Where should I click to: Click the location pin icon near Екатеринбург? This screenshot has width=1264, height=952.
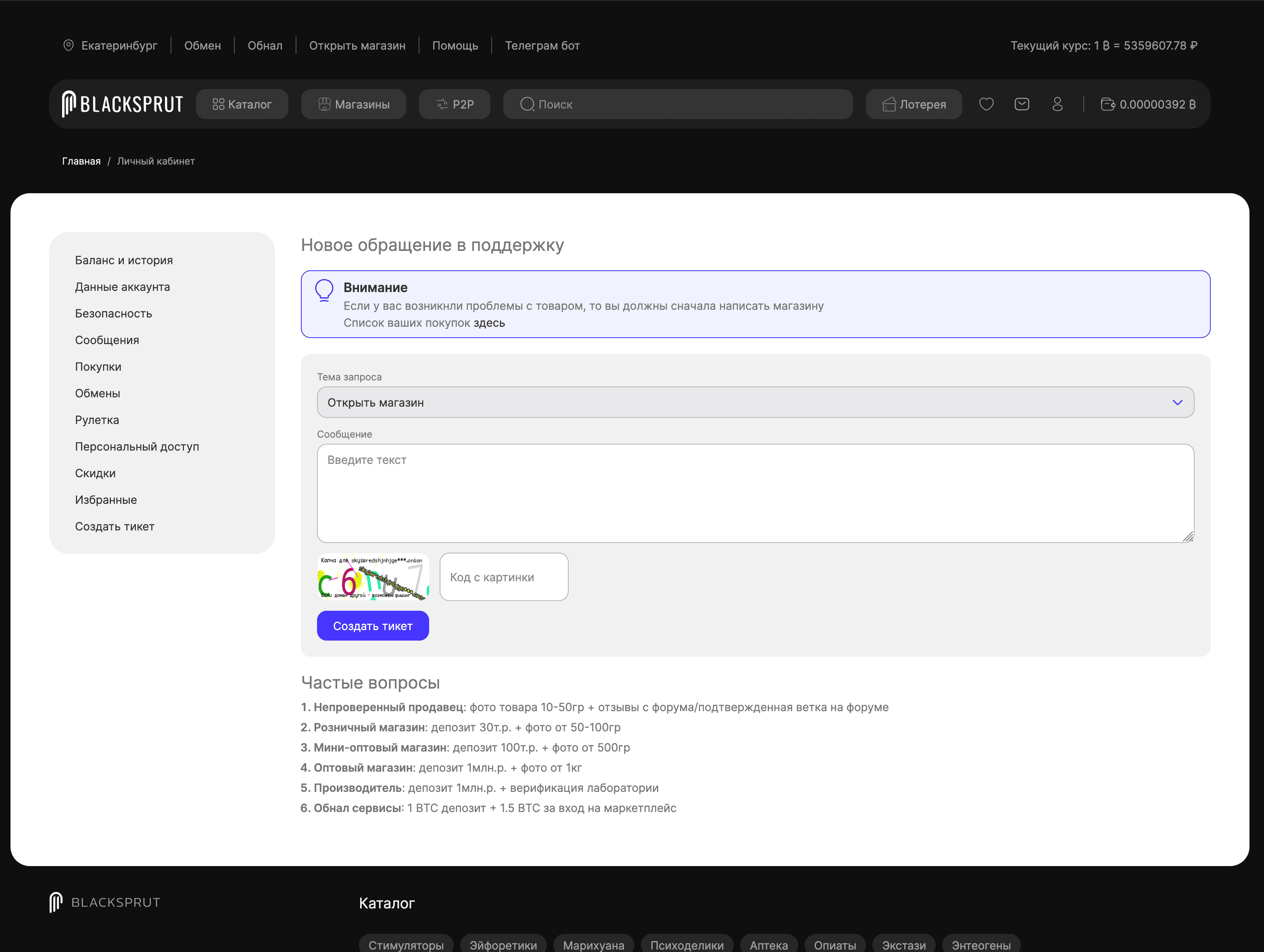click(69, 45)
